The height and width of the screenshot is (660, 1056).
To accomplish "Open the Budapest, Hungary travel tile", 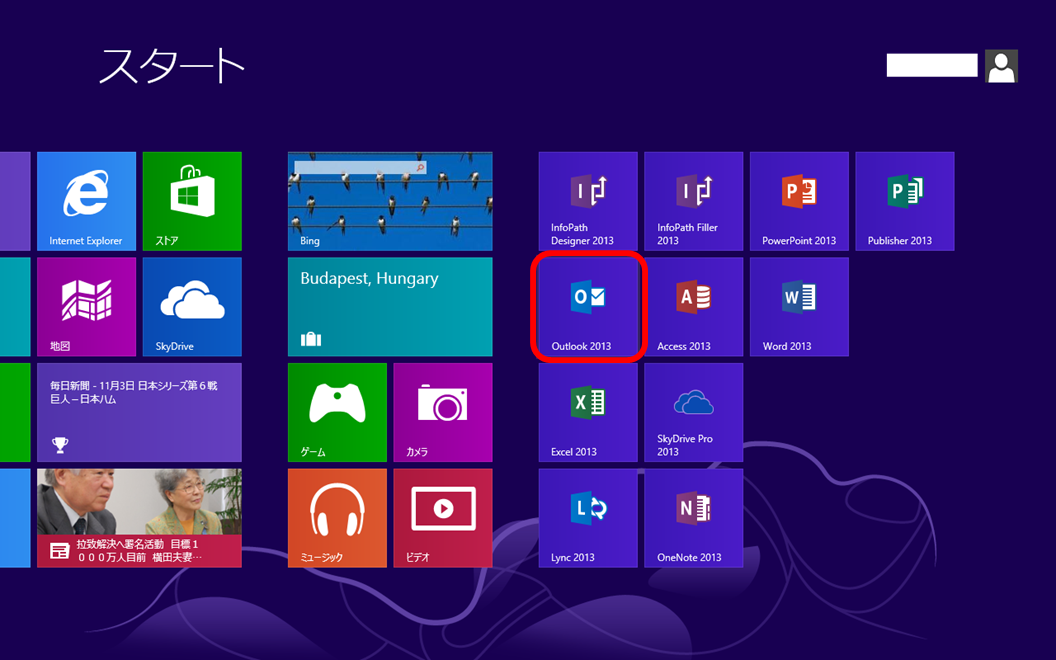I will [390, 307].
